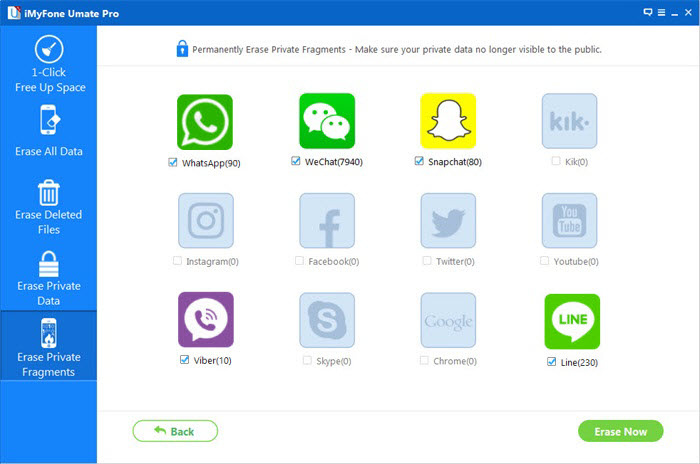Viewport: 700px width, 464px height.
Task: Toggle the Youtube(0) checkbox
Action: pos(544,260)
